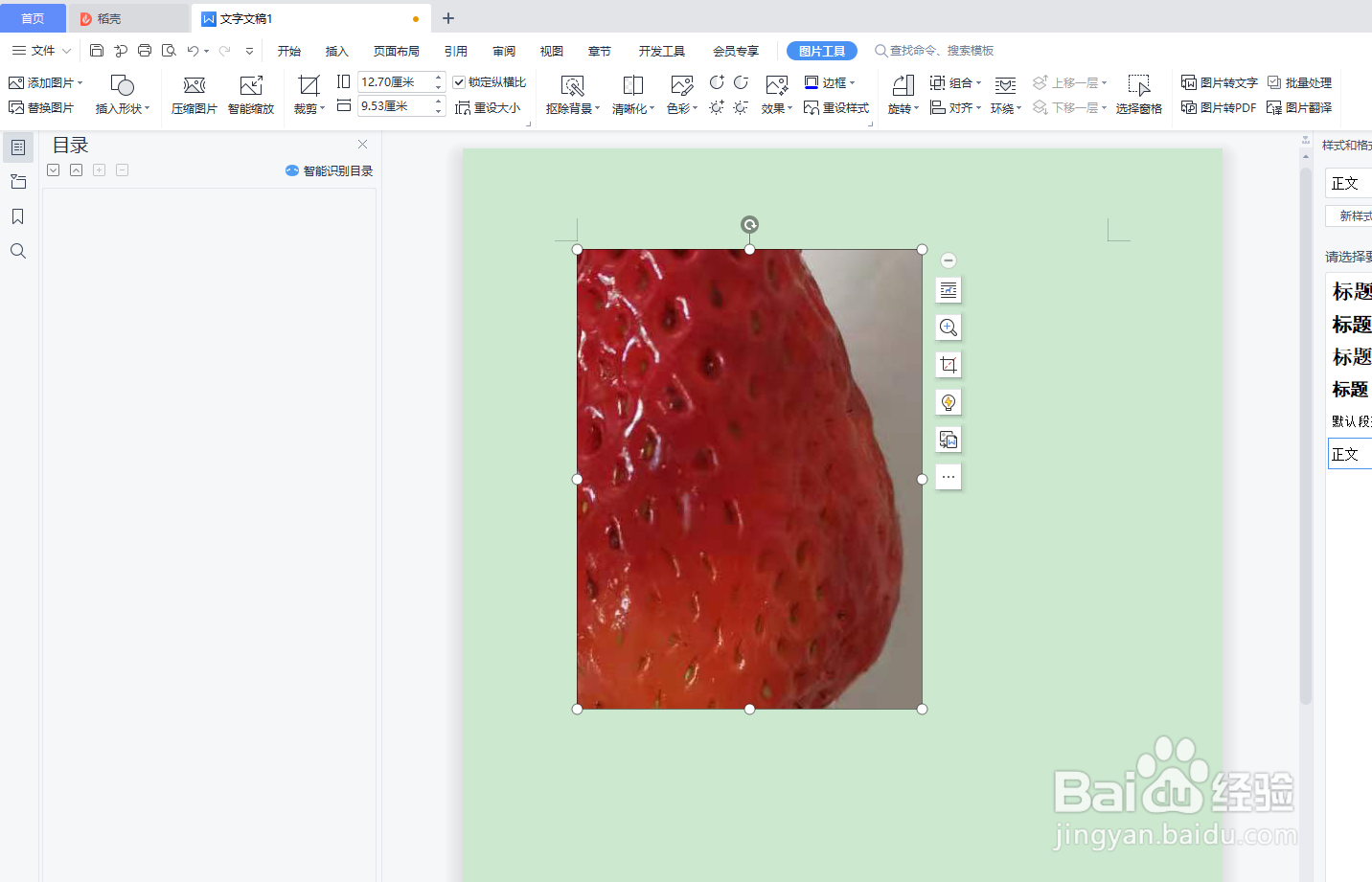Switch to 视图 (View) tab
1372x882 pixels.
tap(552, 51)
